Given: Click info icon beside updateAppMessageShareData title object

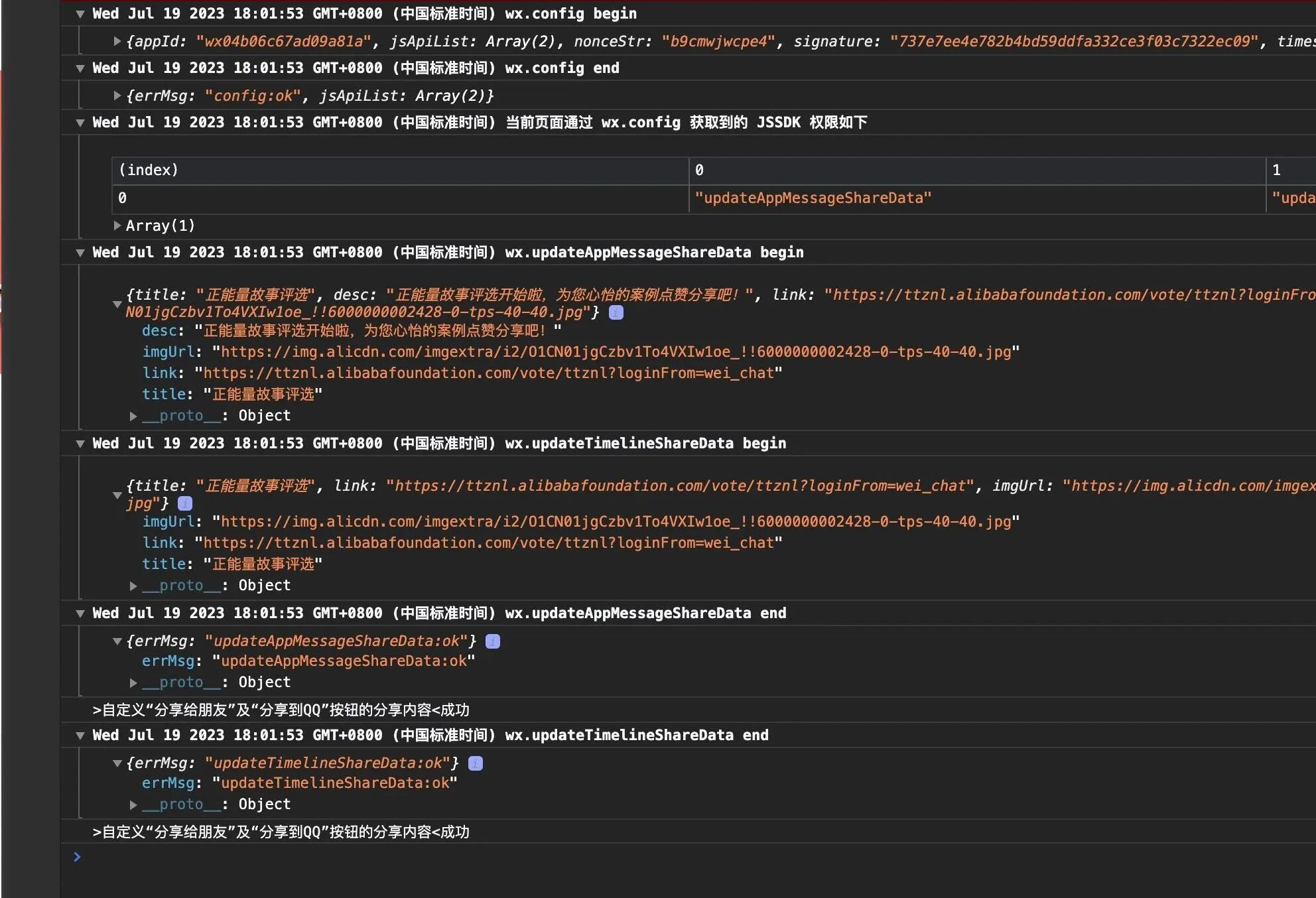Looking at the screenshot, I should click(x=616, y=312).
